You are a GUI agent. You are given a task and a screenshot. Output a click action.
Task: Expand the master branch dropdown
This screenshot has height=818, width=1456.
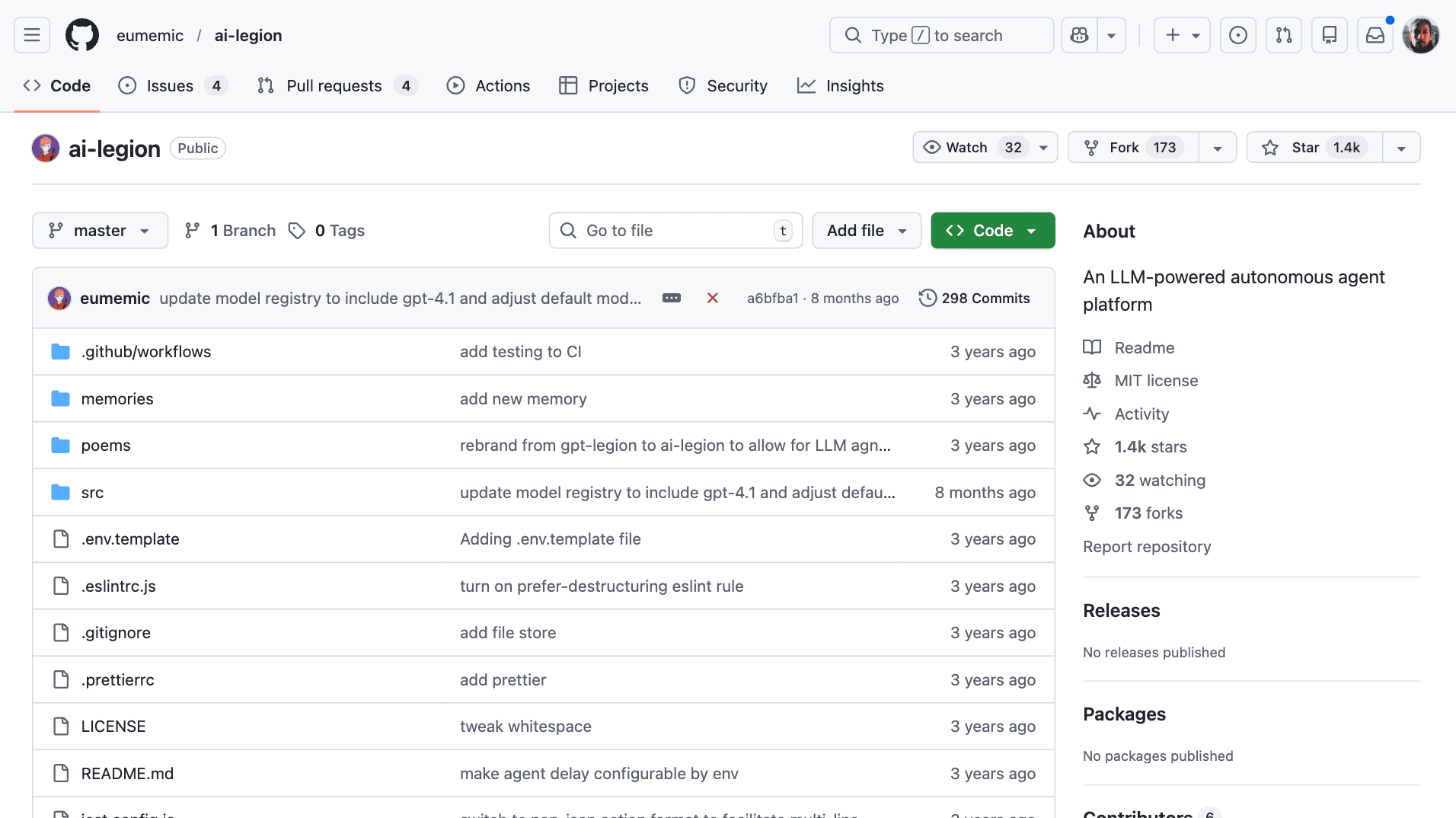(x=100, y=230)
